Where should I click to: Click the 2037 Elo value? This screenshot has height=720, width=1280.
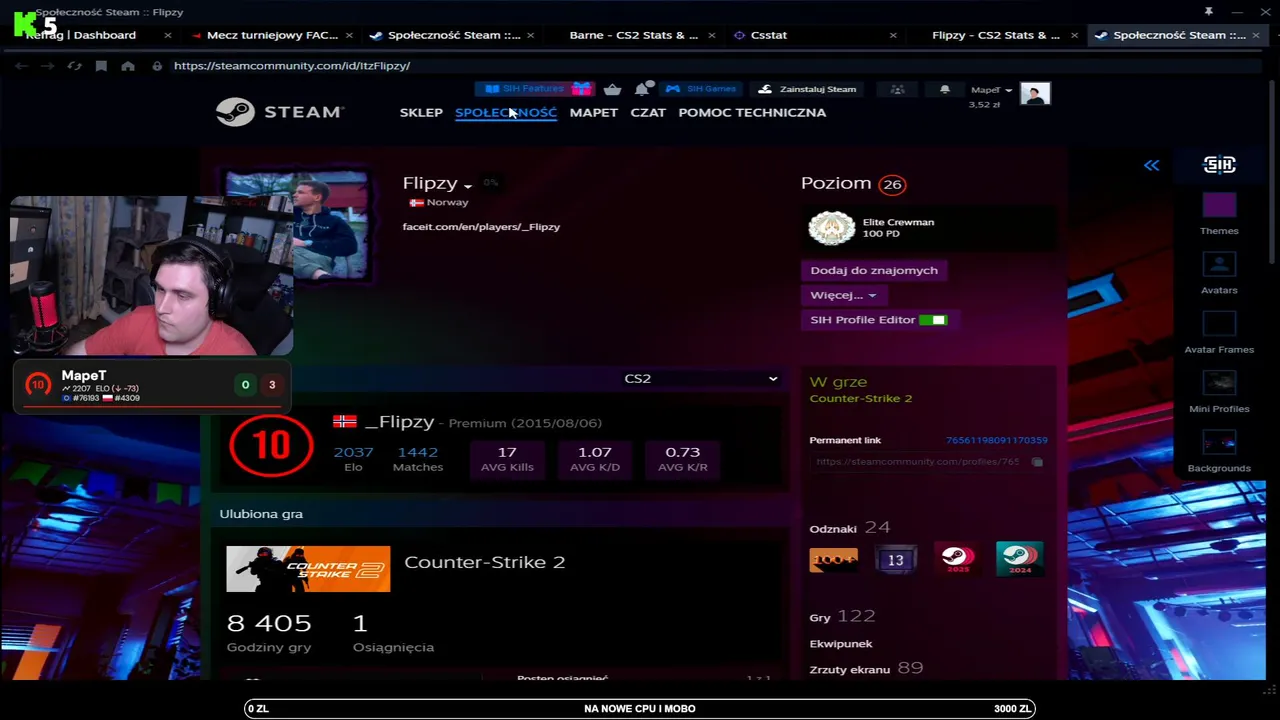click(x=353, y=452)
